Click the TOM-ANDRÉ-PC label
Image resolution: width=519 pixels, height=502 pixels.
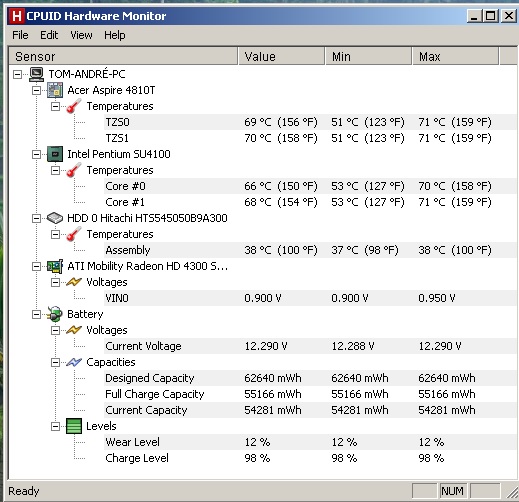pos(87,74)
